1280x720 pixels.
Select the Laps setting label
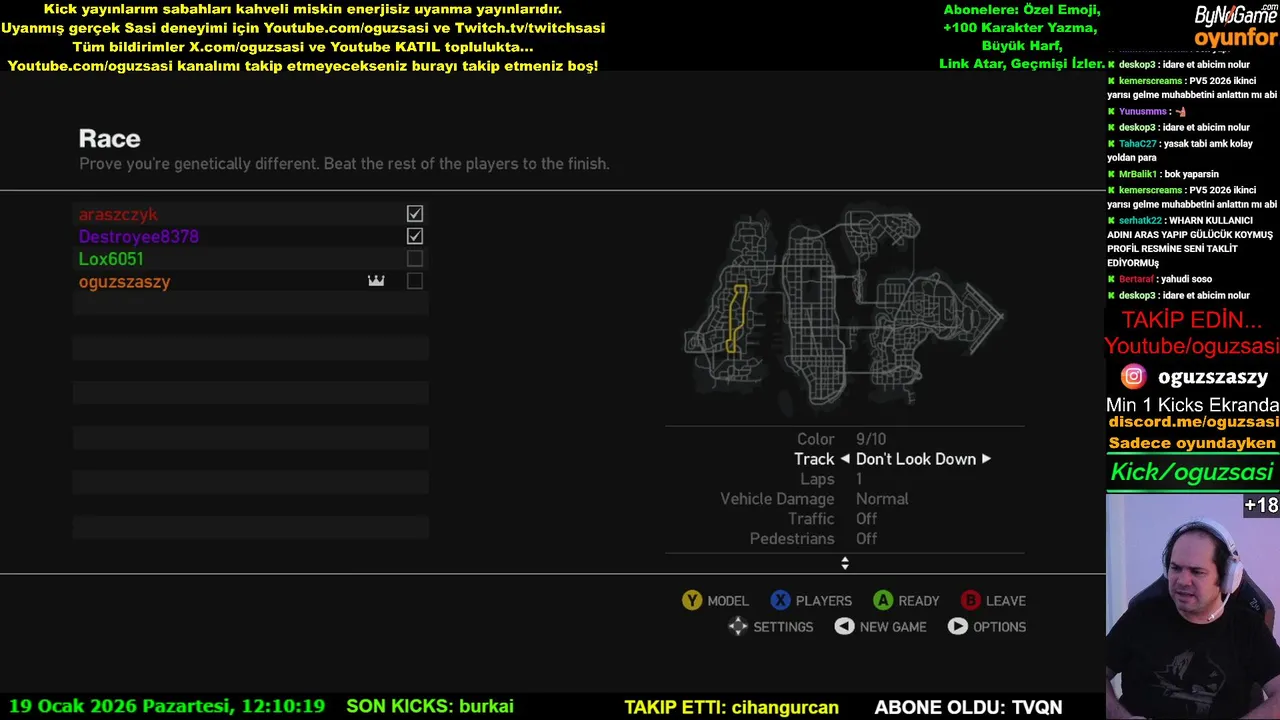click(x=817, y=479)
